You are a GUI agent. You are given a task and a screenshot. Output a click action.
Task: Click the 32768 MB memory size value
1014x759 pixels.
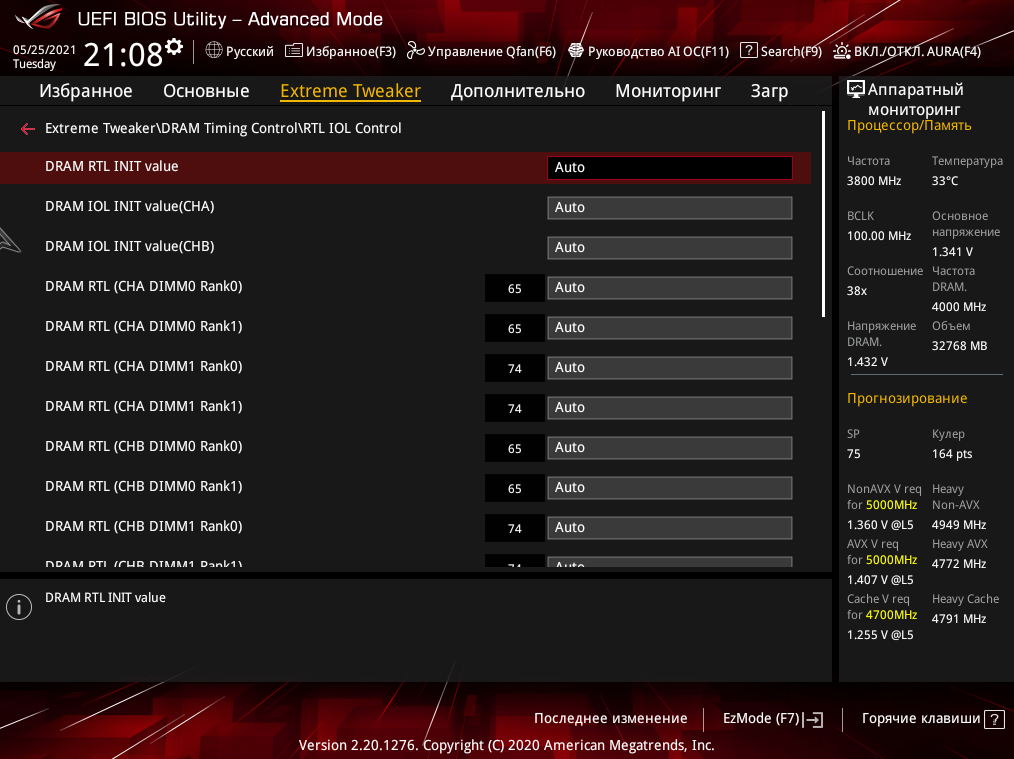coord(959,346)
